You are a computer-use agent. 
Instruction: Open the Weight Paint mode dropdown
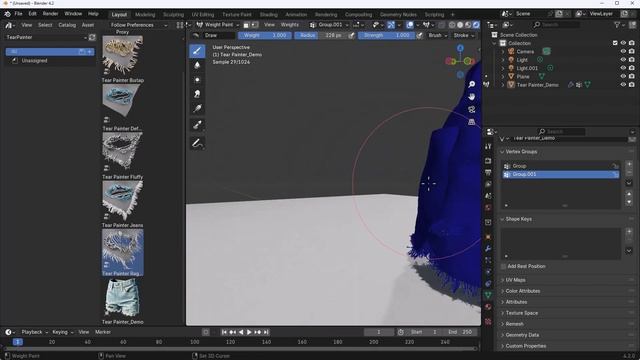pos(218,25)
